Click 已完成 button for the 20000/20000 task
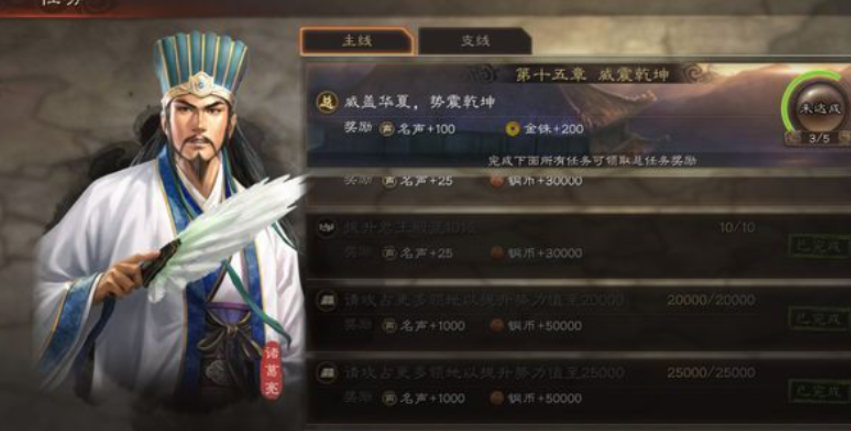Screen dimensions: 851x431 point(820,319)
